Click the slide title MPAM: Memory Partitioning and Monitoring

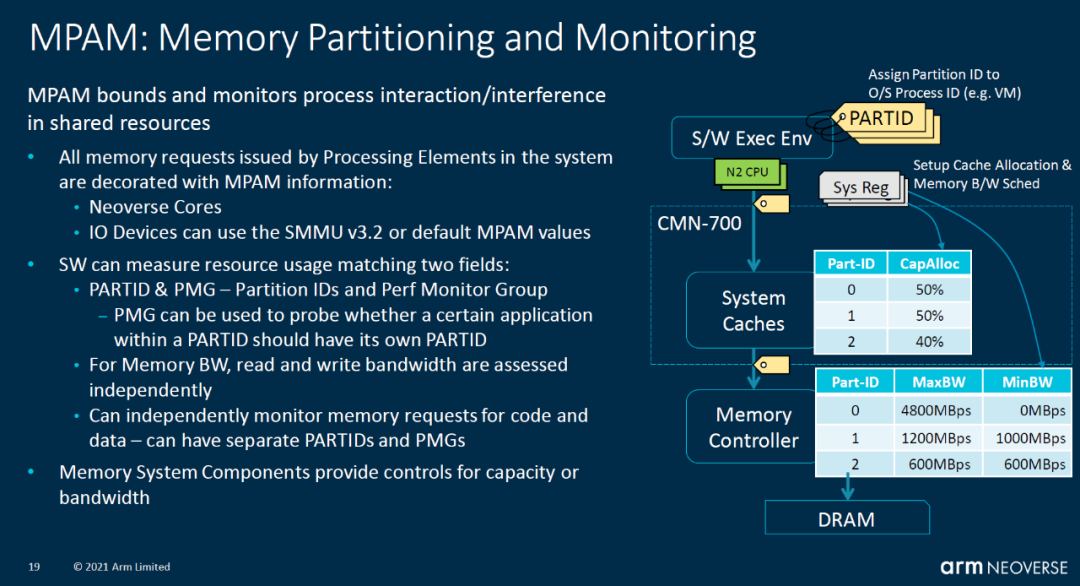click(393, 37)
